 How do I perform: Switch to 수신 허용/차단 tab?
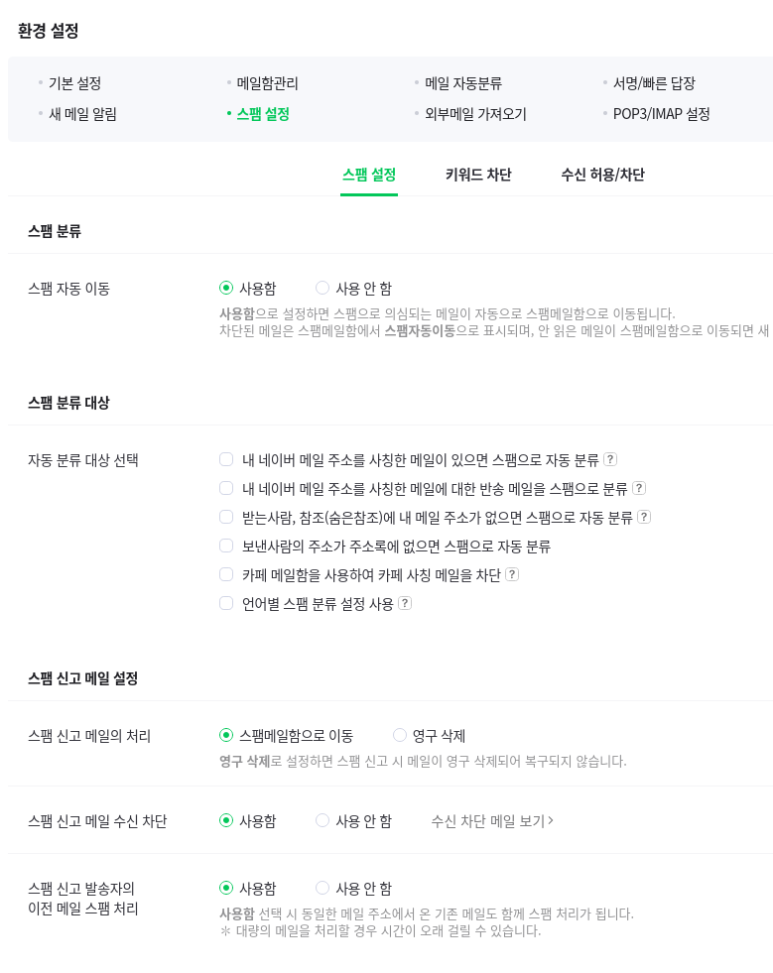602,175
